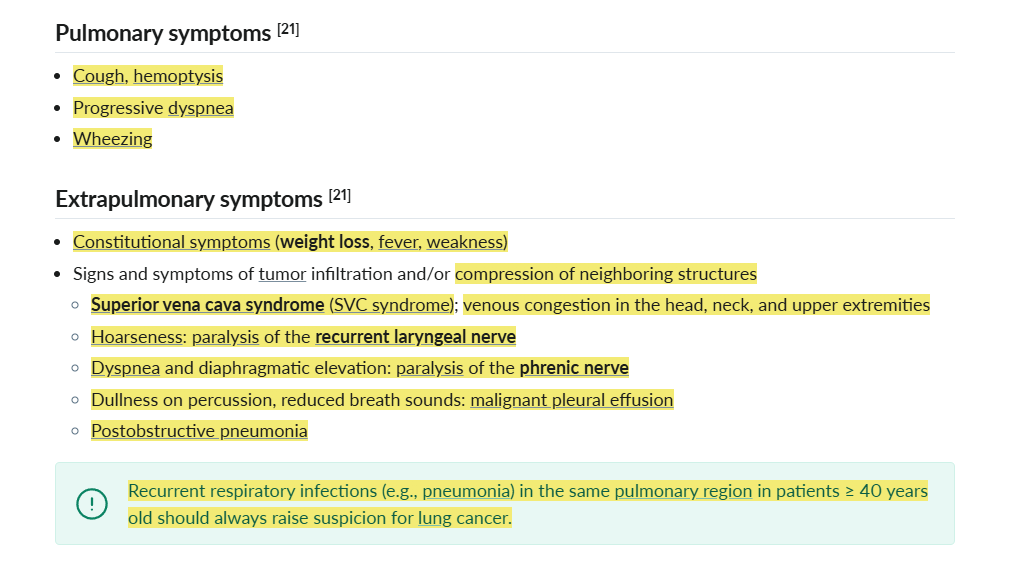The width and height of the screenshot is (1030, 580).
Task: Follow the dyspnea link under Progressive
Action: coord(200,108)
